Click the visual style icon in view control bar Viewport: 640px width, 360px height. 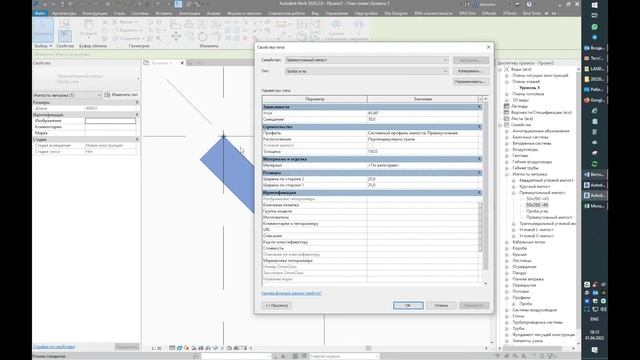point(179,348)
